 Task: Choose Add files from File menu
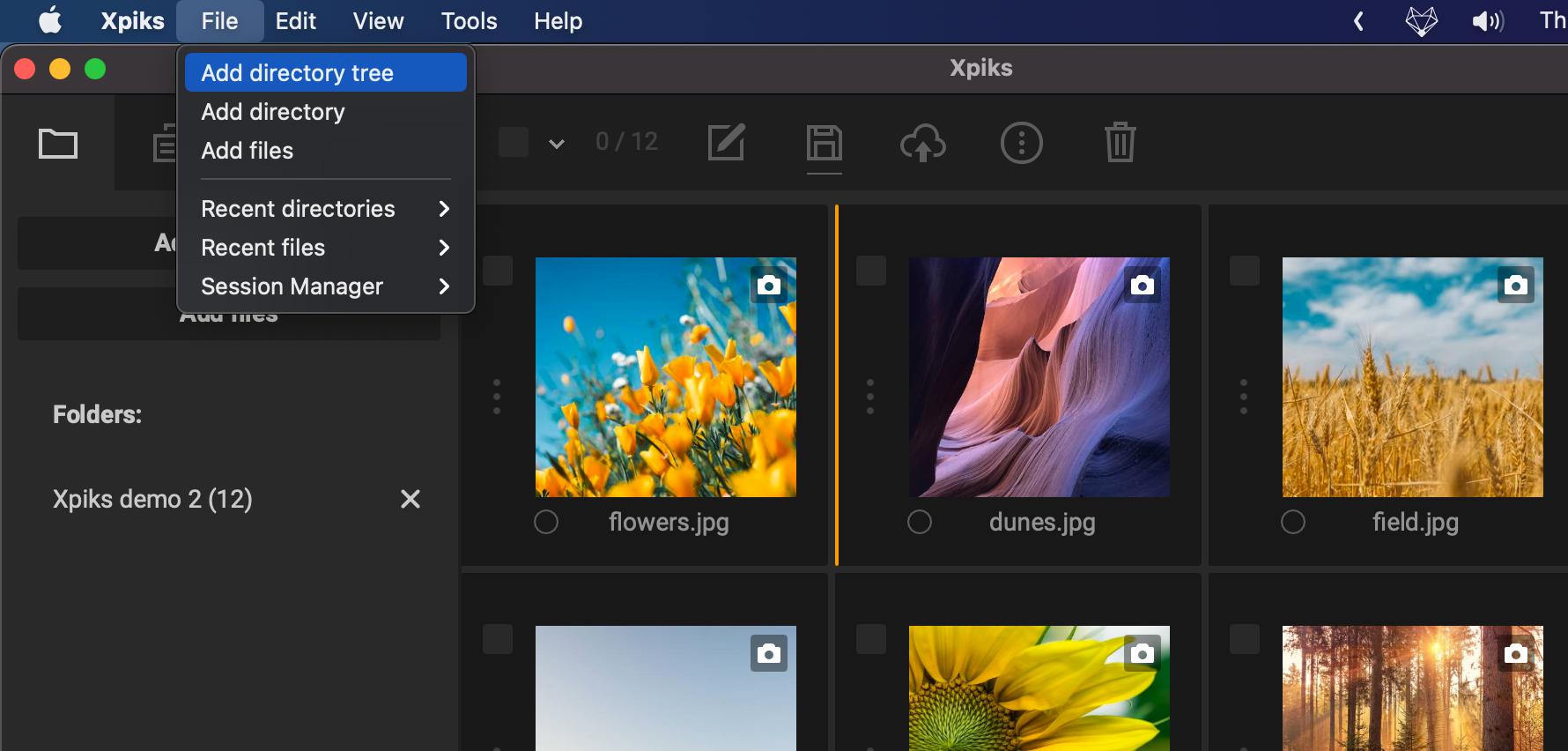(x=326, y=151)
